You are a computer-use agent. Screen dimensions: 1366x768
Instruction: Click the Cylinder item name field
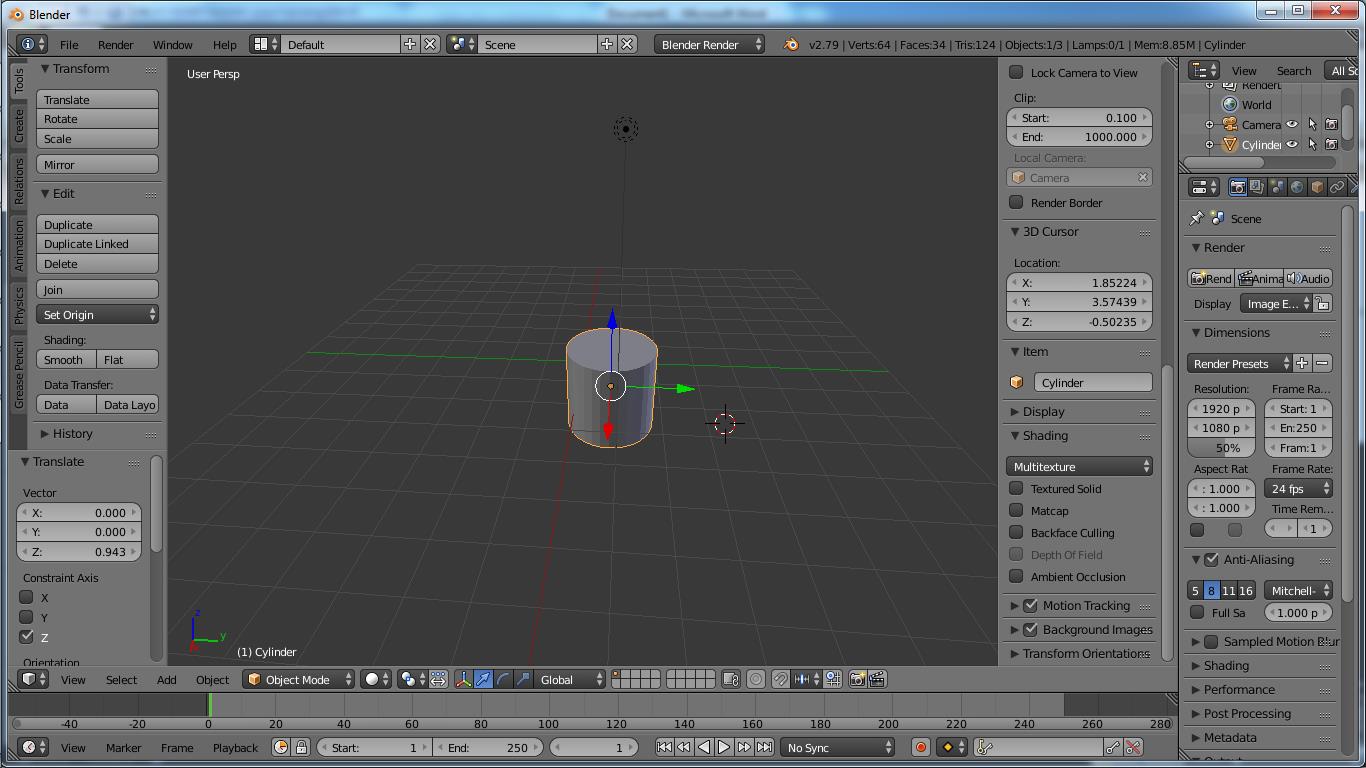point(1092,382)
